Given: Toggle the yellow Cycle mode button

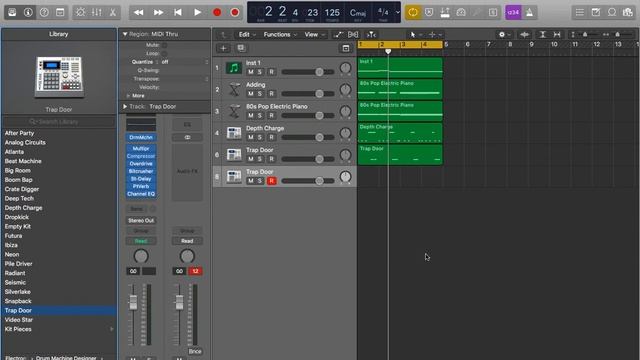Looking at the screenshot, I should point(413,12).
